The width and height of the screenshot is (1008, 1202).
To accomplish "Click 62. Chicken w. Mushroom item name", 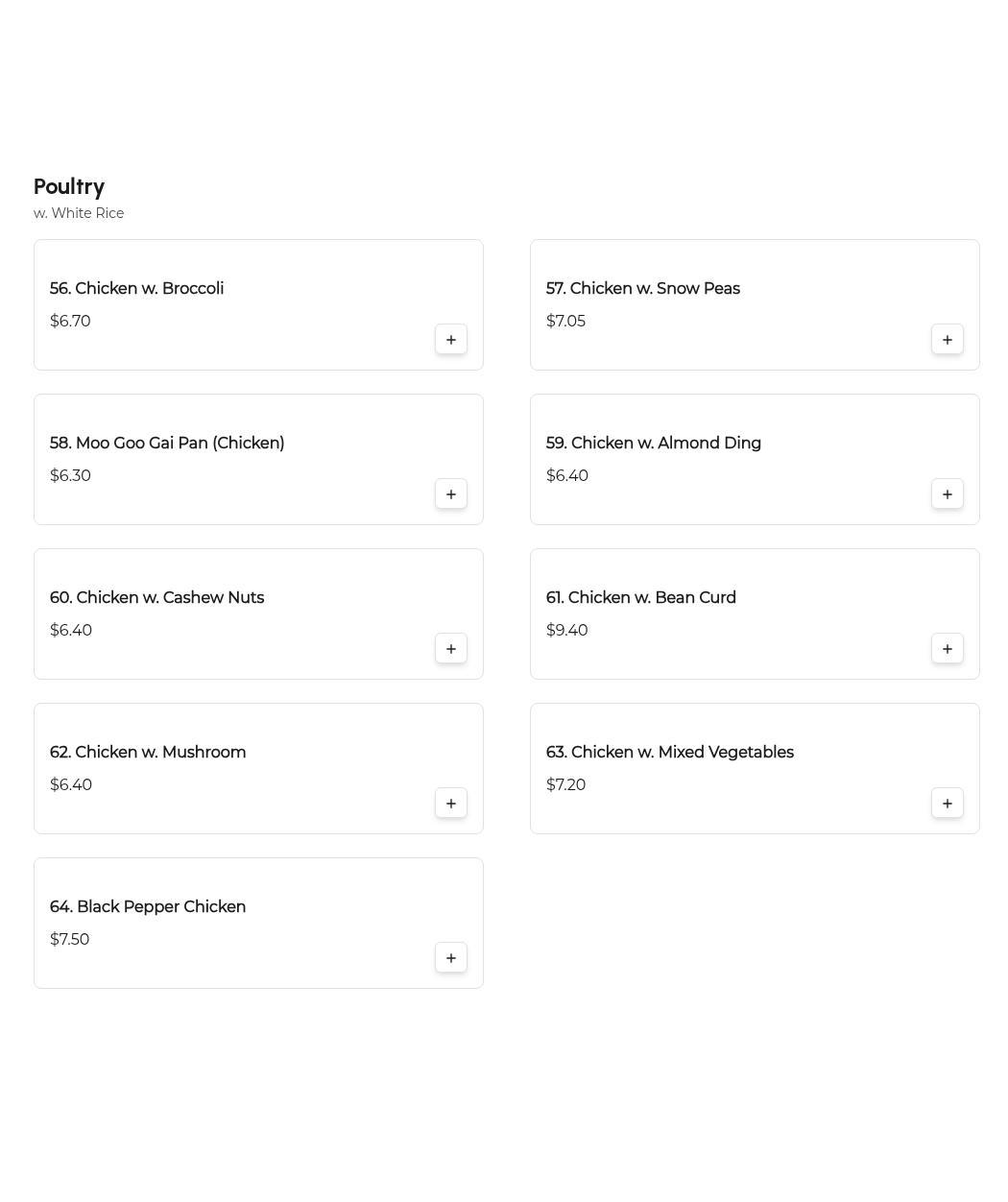I will 148,753.
